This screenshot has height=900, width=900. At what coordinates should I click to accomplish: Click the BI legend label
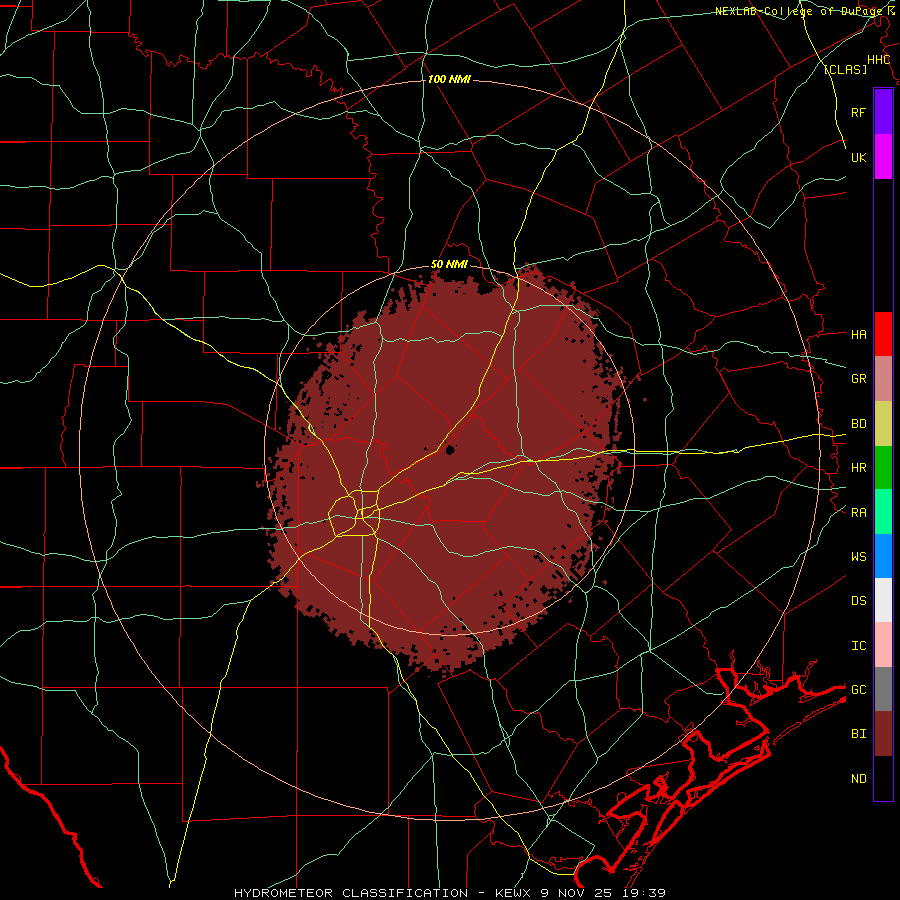pos(858,734)
